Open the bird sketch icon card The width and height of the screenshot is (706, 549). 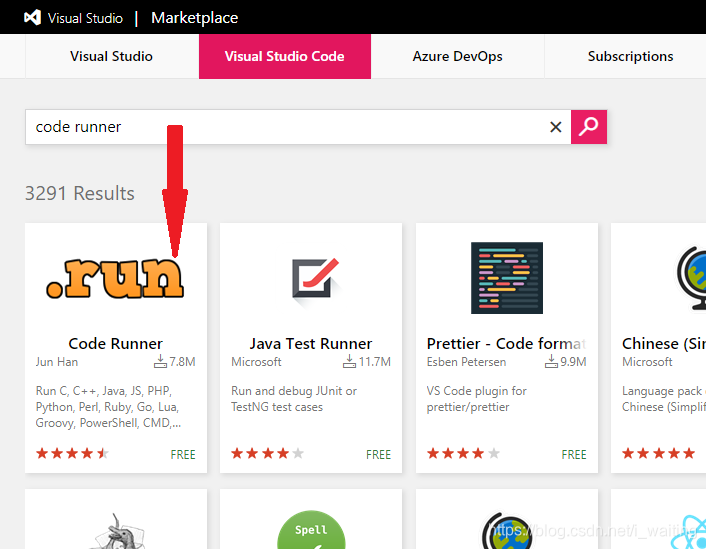pyautogui.click(x=118, y=531)
